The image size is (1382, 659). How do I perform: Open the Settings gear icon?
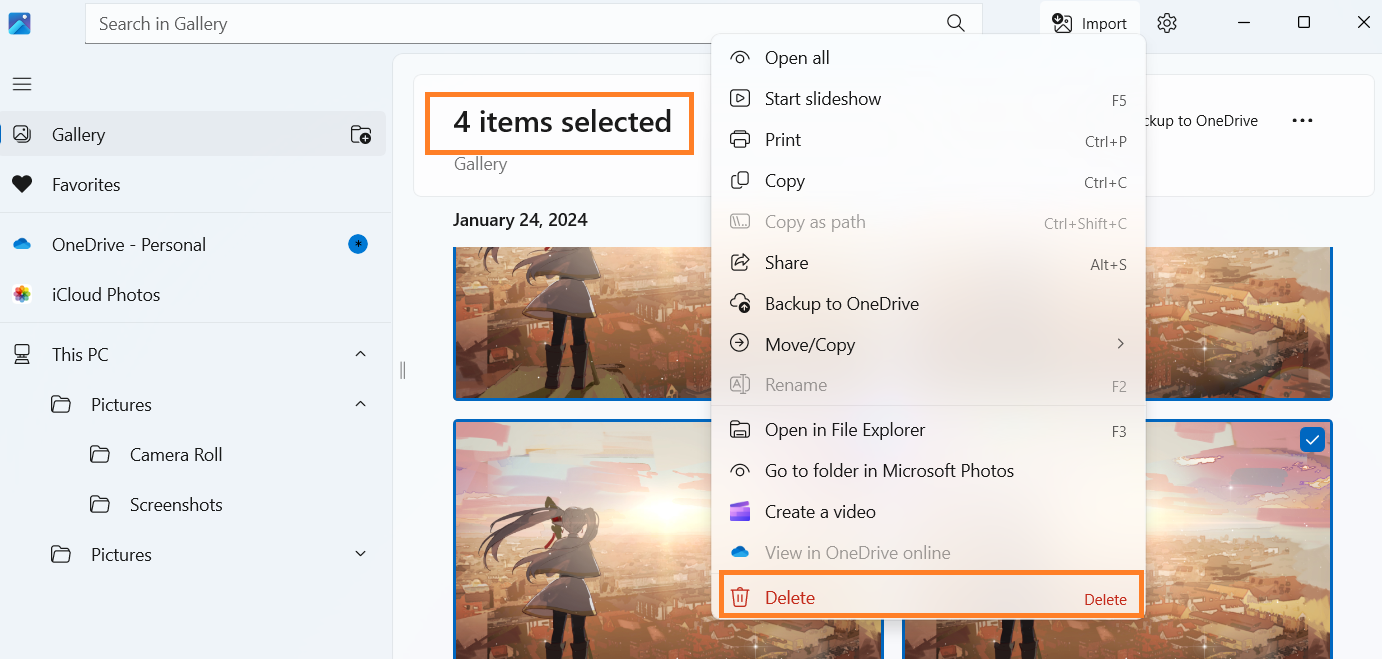click(1167, 23)
